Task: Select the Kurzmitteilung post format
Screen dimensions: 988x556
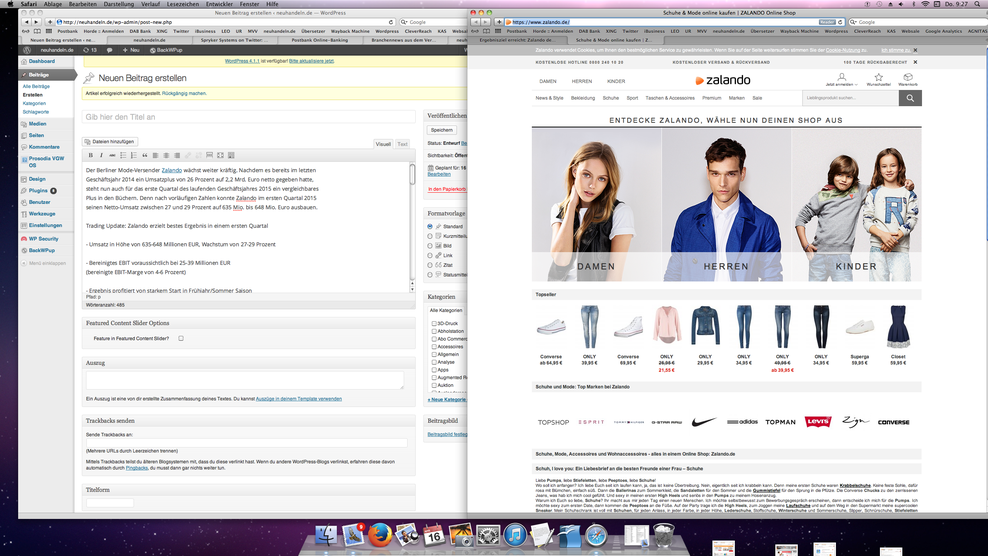Action: click(x=430, y=236)
